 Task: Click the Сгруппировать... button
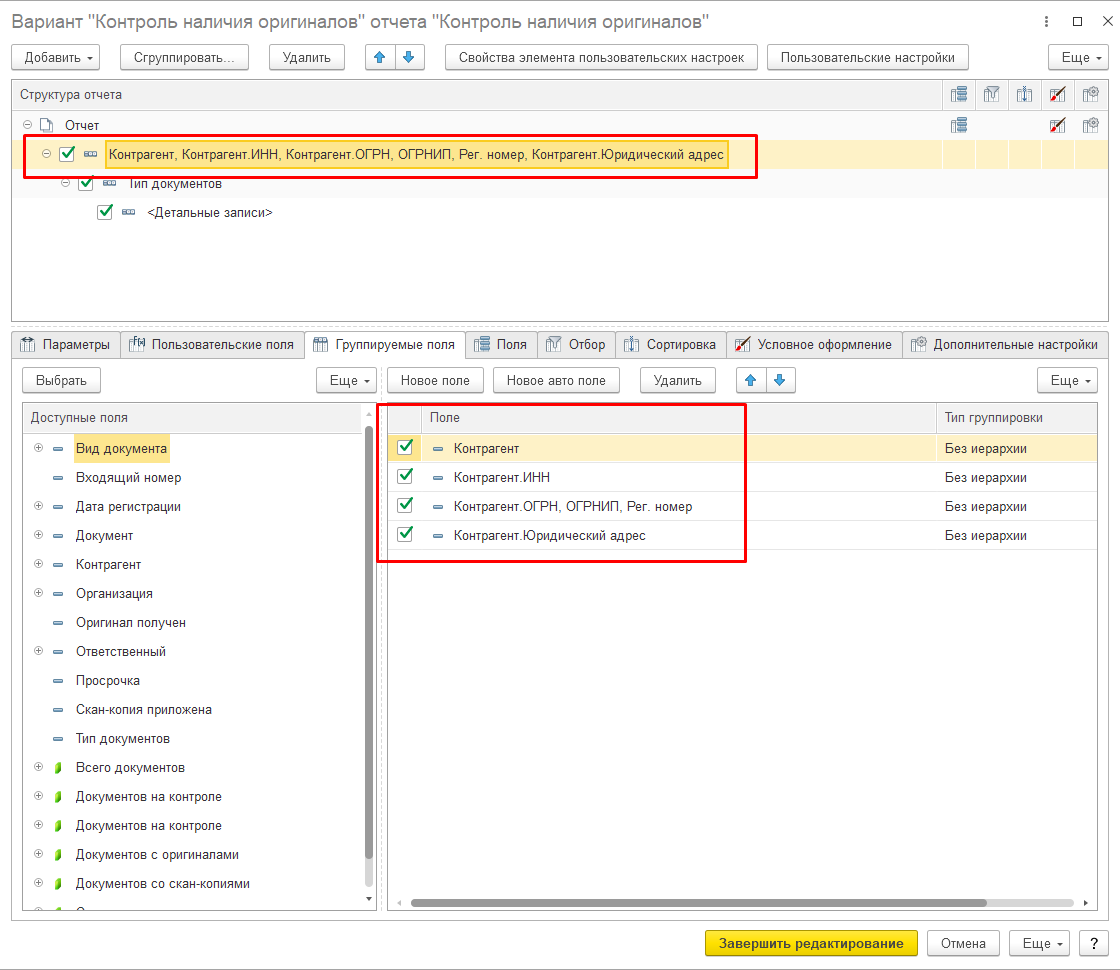click(184, 57)
